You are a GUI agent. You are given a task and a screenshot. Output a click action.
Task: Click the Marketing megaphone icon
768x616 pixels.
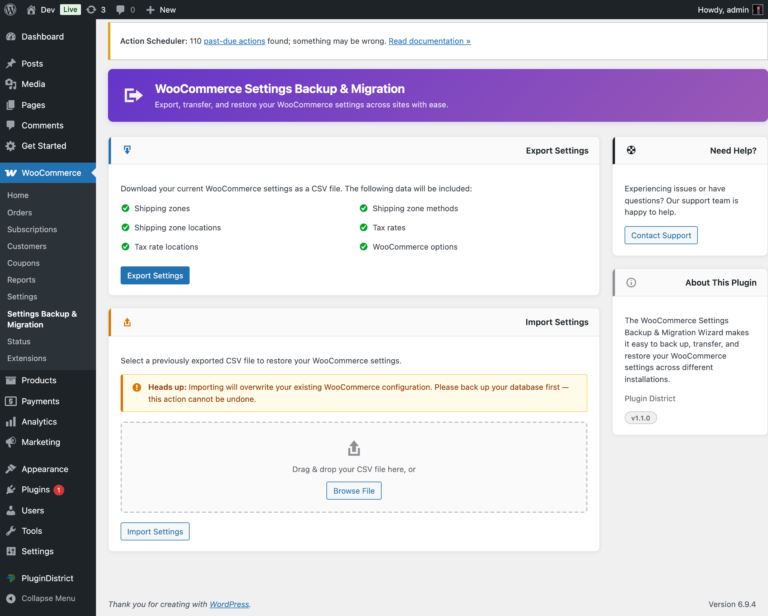[11, 442]
